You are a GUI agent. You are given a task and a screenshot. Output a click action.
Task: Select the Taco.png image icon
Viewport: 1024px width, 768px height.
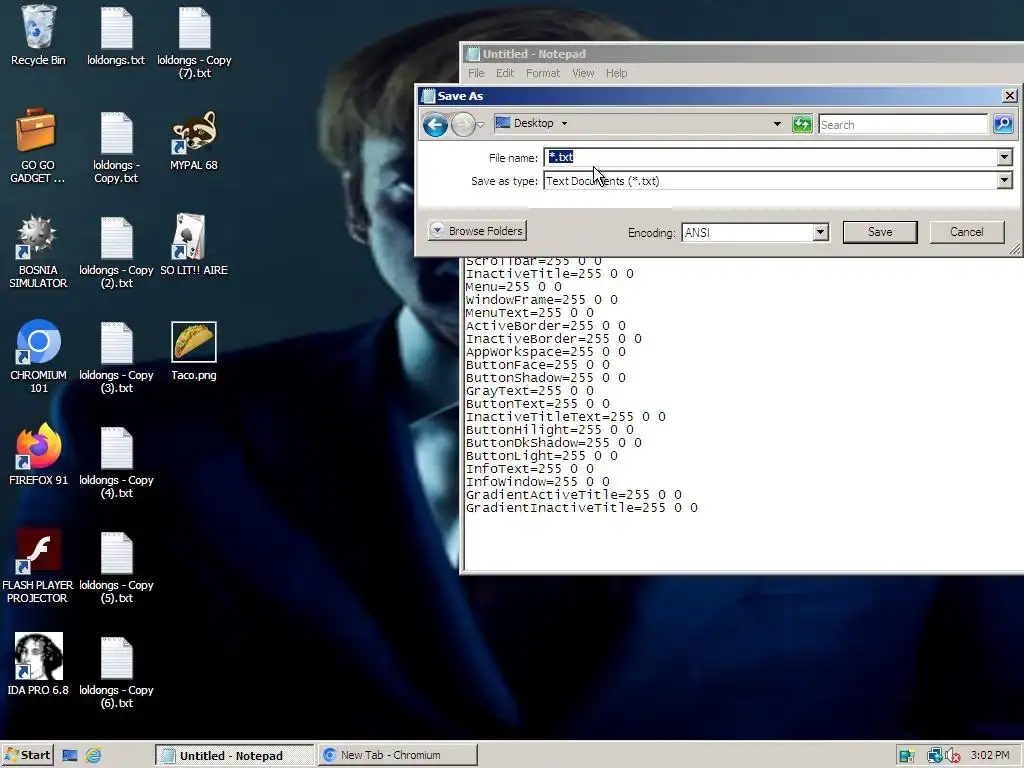(x=194, y=351)
